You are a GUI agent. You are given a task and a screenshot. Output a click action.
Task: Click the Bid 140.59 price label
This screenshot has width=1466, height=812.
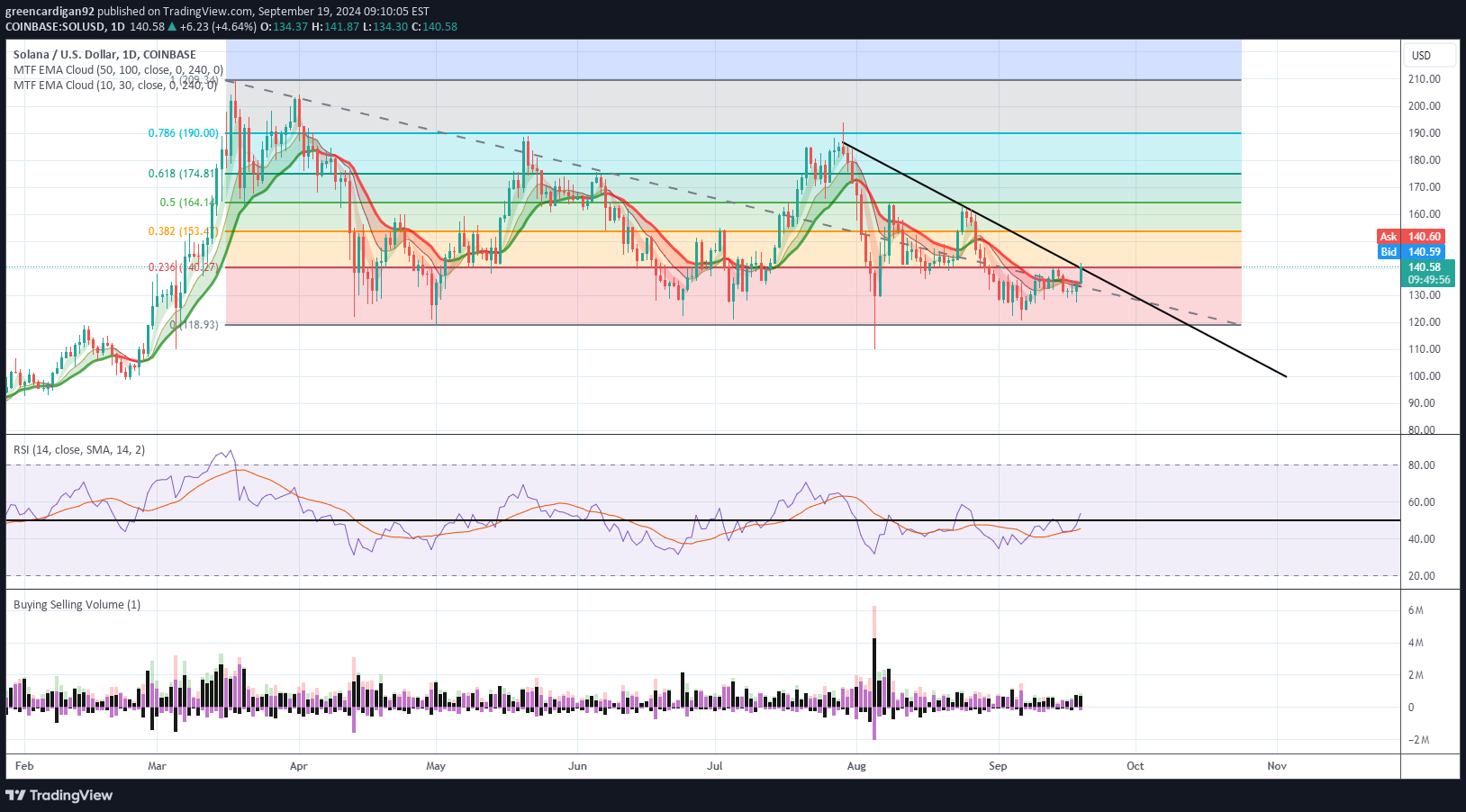1412,252
